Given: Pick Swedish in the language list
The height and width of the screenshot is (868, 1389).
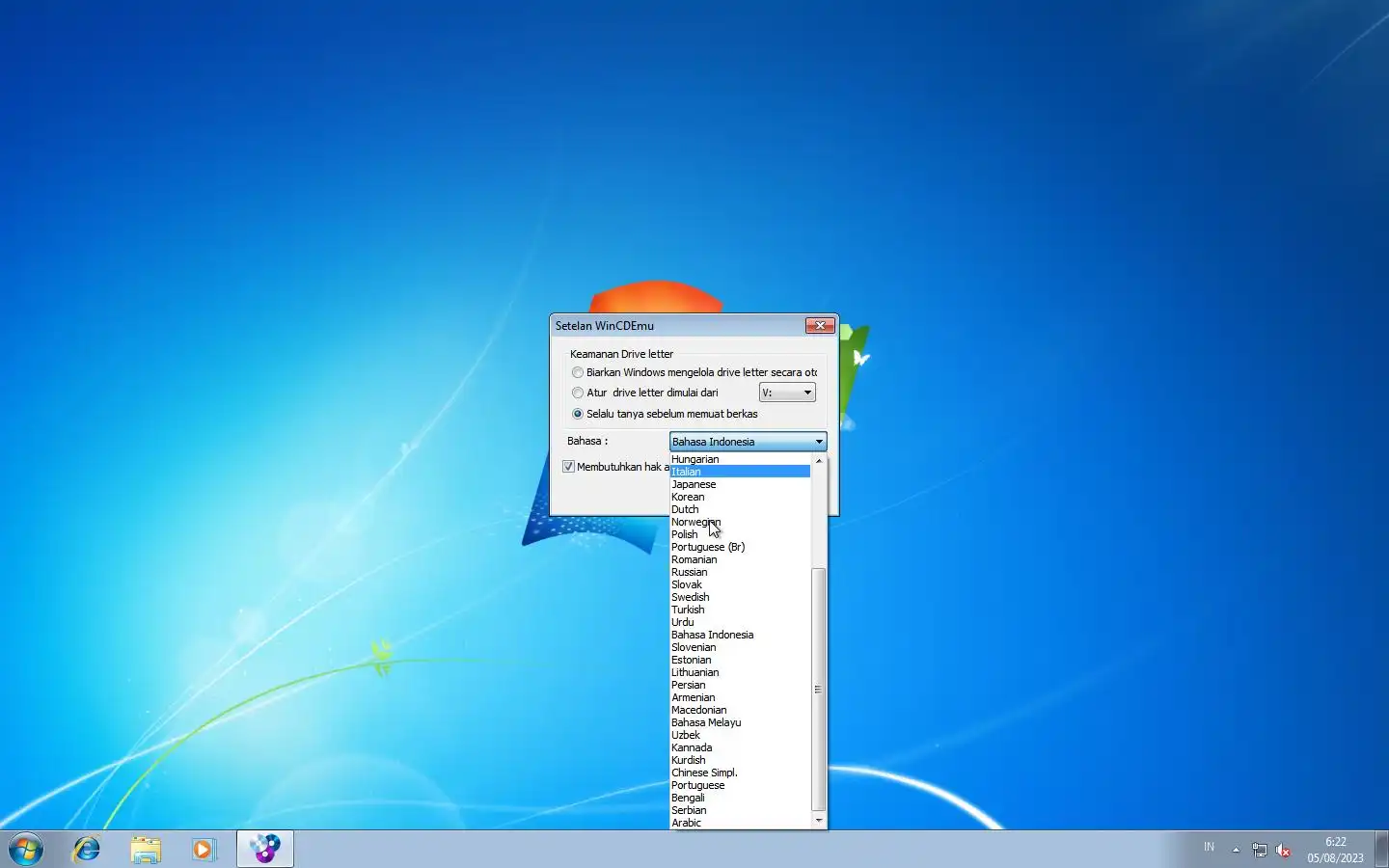Looking at the screenshot, I should tap(740, 597).
